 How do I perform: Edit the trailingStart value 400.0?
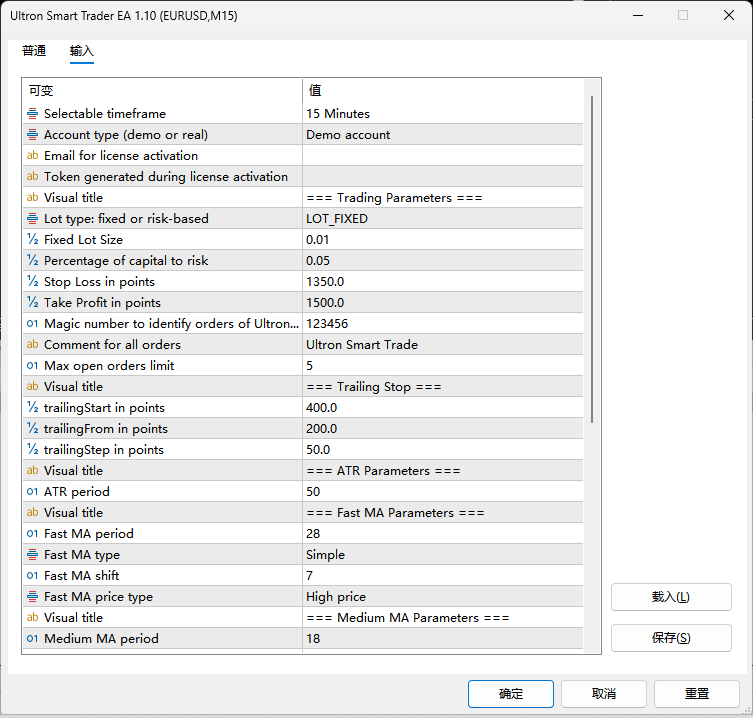(x=443, y=408)
